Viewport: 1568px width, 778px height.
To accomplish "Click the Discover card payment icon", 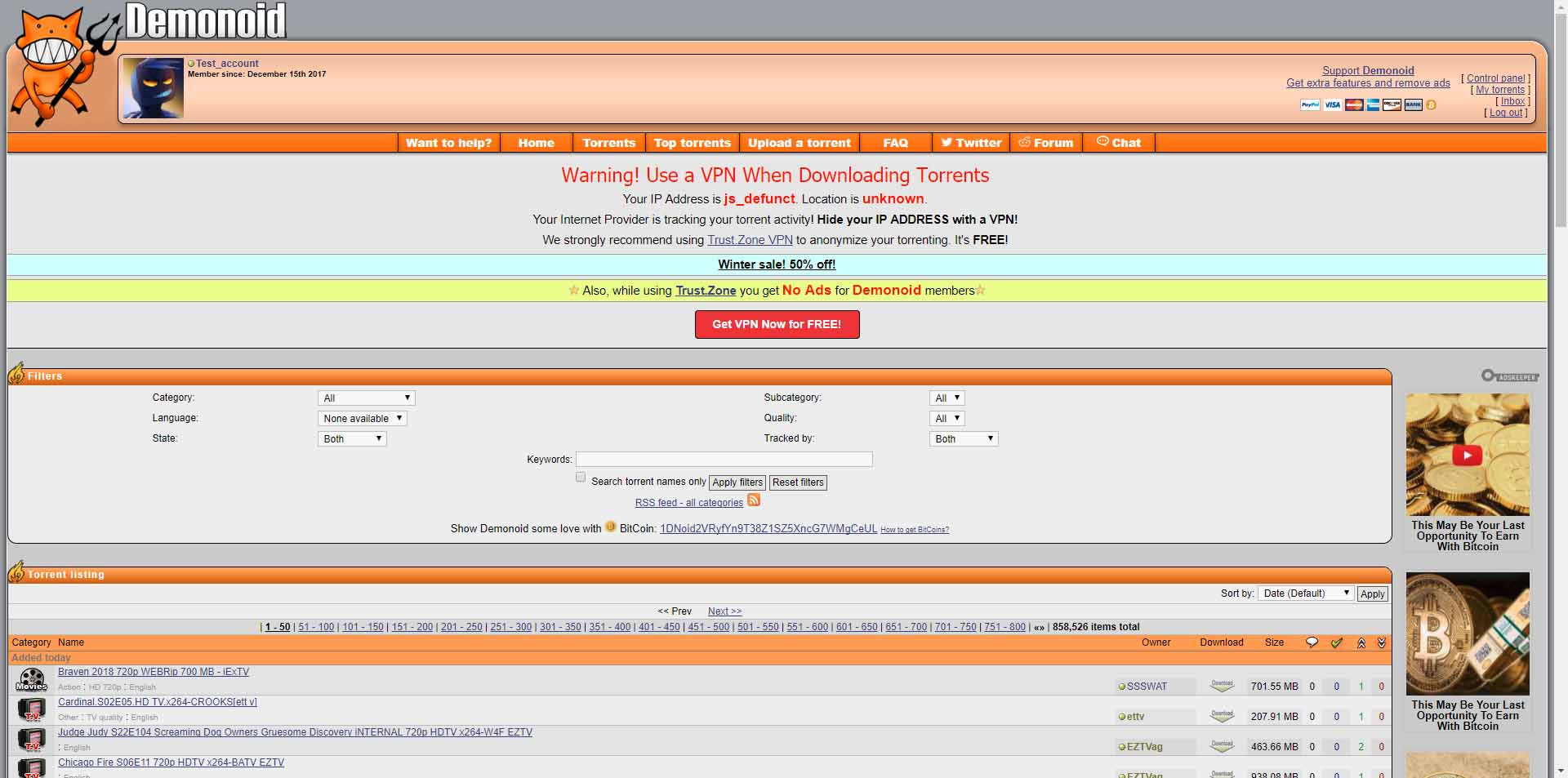I will (x=1392, y=104).
